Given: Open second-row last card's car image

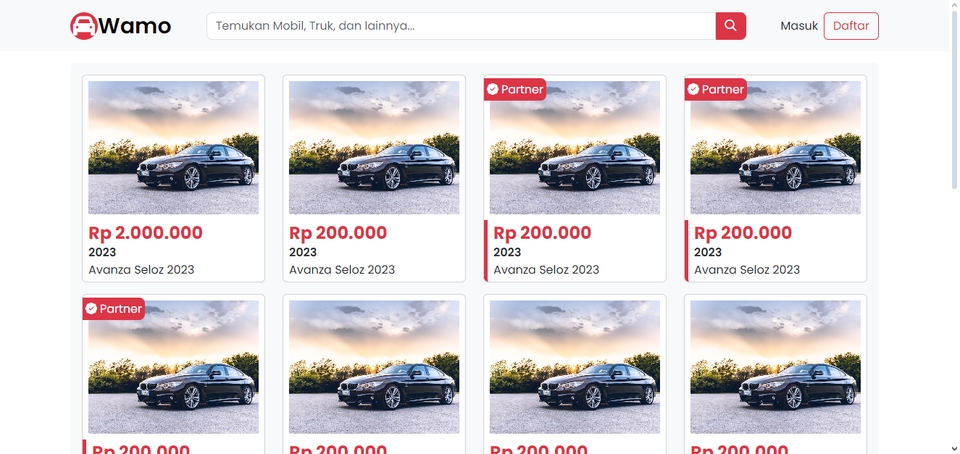Looking at the screenshot, I should click(x=775, y=367).
